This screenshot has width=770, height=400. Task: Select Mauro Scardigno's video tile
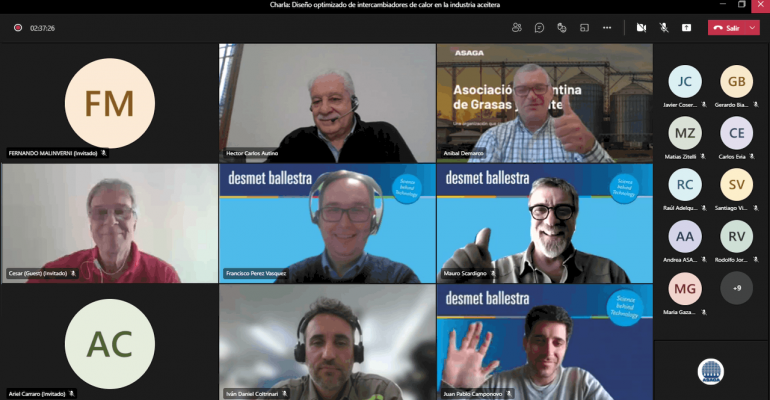point(544,224)
